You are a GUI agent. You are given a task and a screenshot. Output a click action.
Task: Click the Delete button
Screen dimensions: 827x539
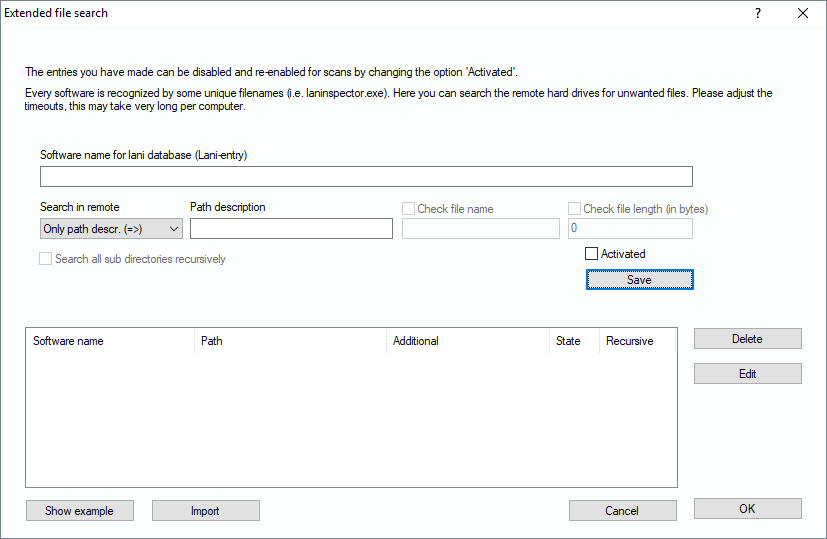(747, 339)
